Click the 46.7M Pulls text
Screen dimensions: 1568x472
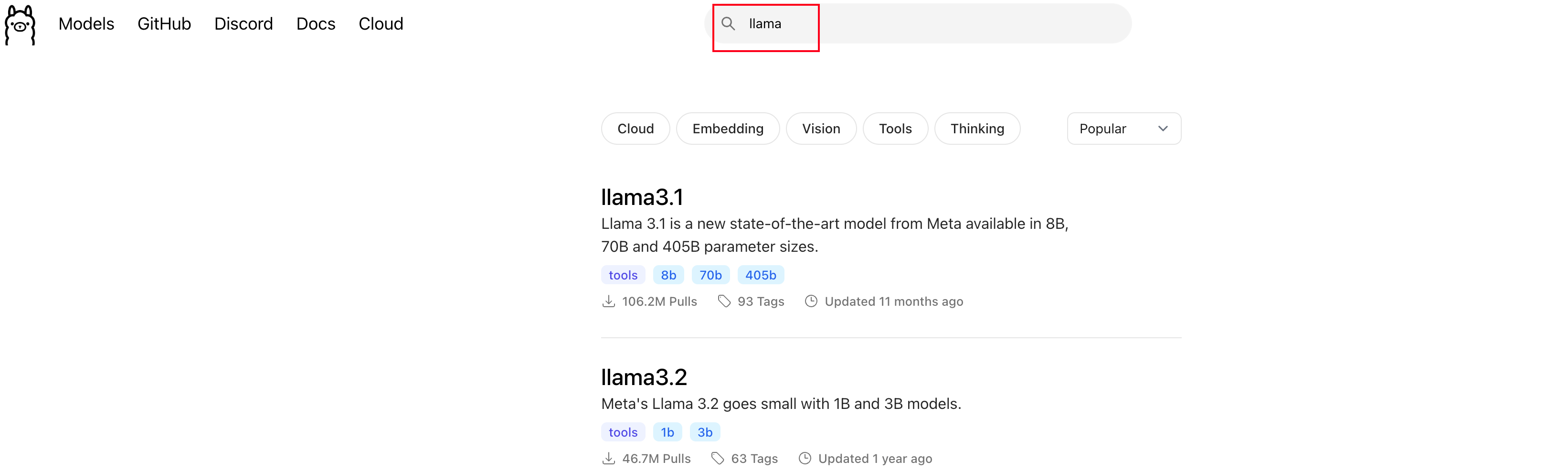pyautogui.click(x=656, y=459)
